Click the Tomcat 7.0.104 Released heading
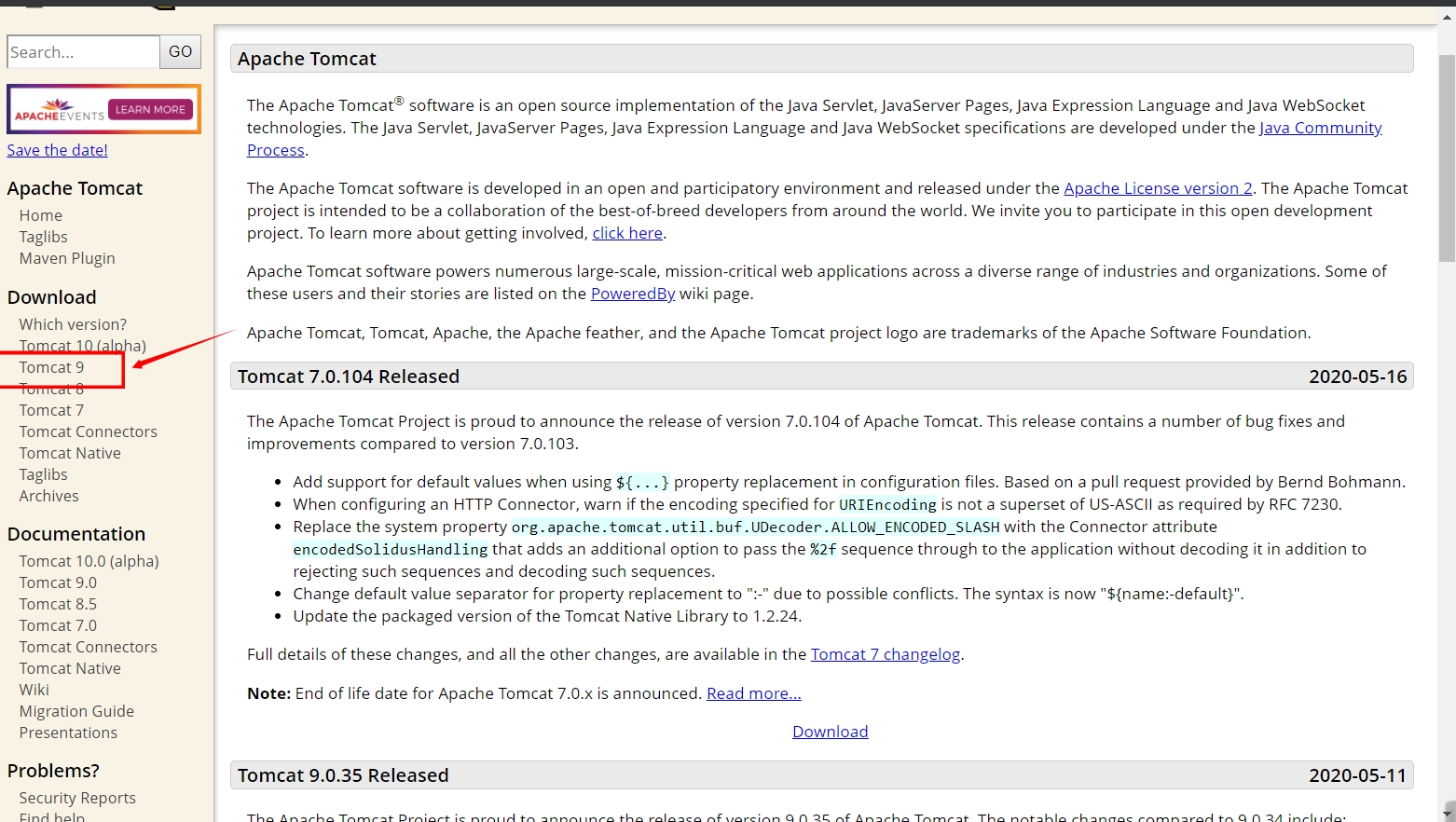The height and width of the screenshot is (822, 1456). [349, 377]
